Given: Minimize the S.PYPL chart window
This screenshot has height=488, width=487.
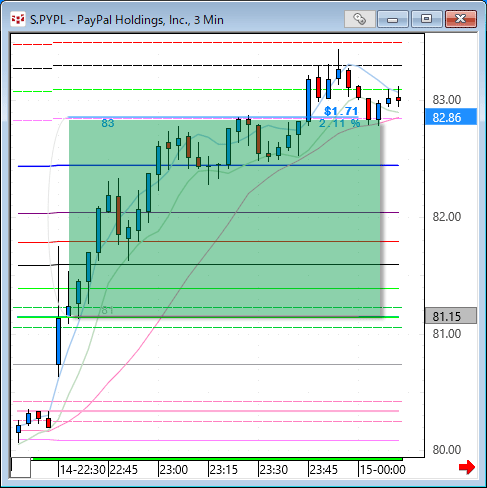Looking at the screenshot, I should (393, 19).
